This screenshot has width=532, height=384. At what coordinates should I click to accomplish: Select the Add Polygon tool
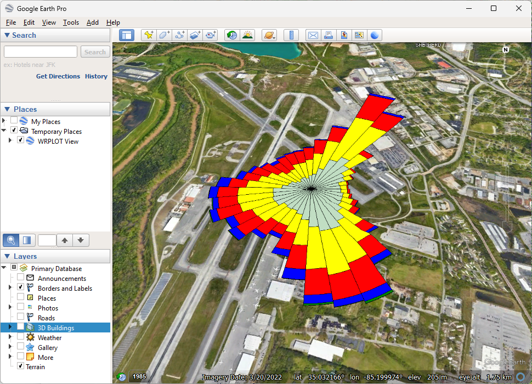[x=164, y=35]
